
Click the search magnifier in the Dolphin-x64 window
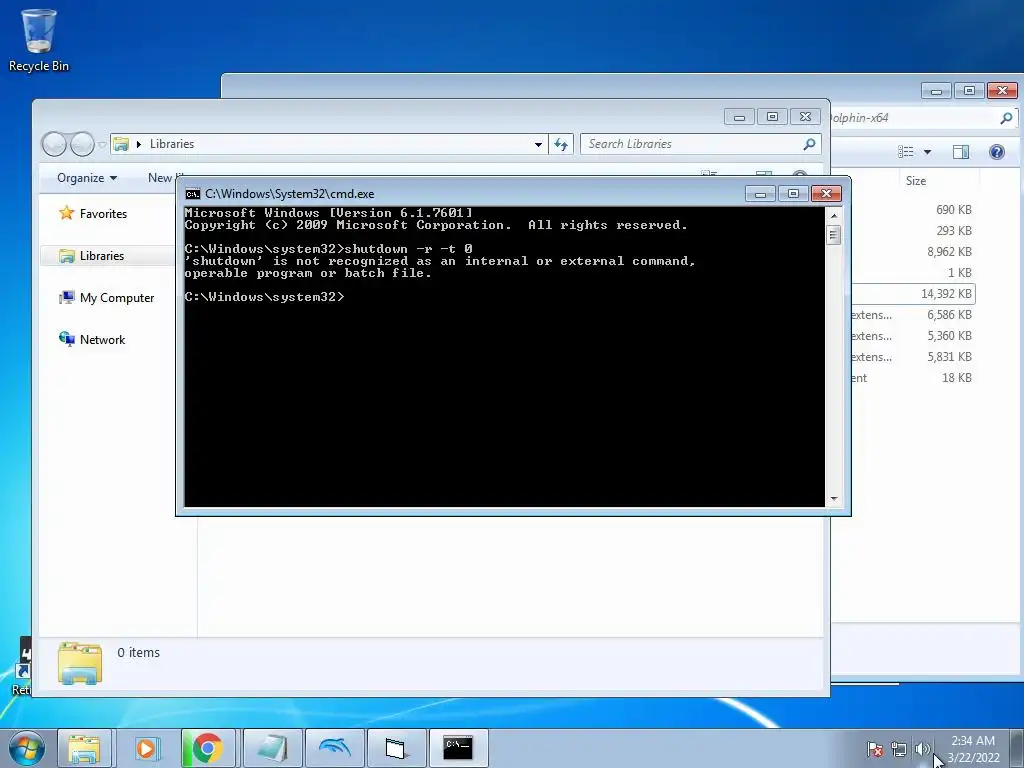[1006, 118]
